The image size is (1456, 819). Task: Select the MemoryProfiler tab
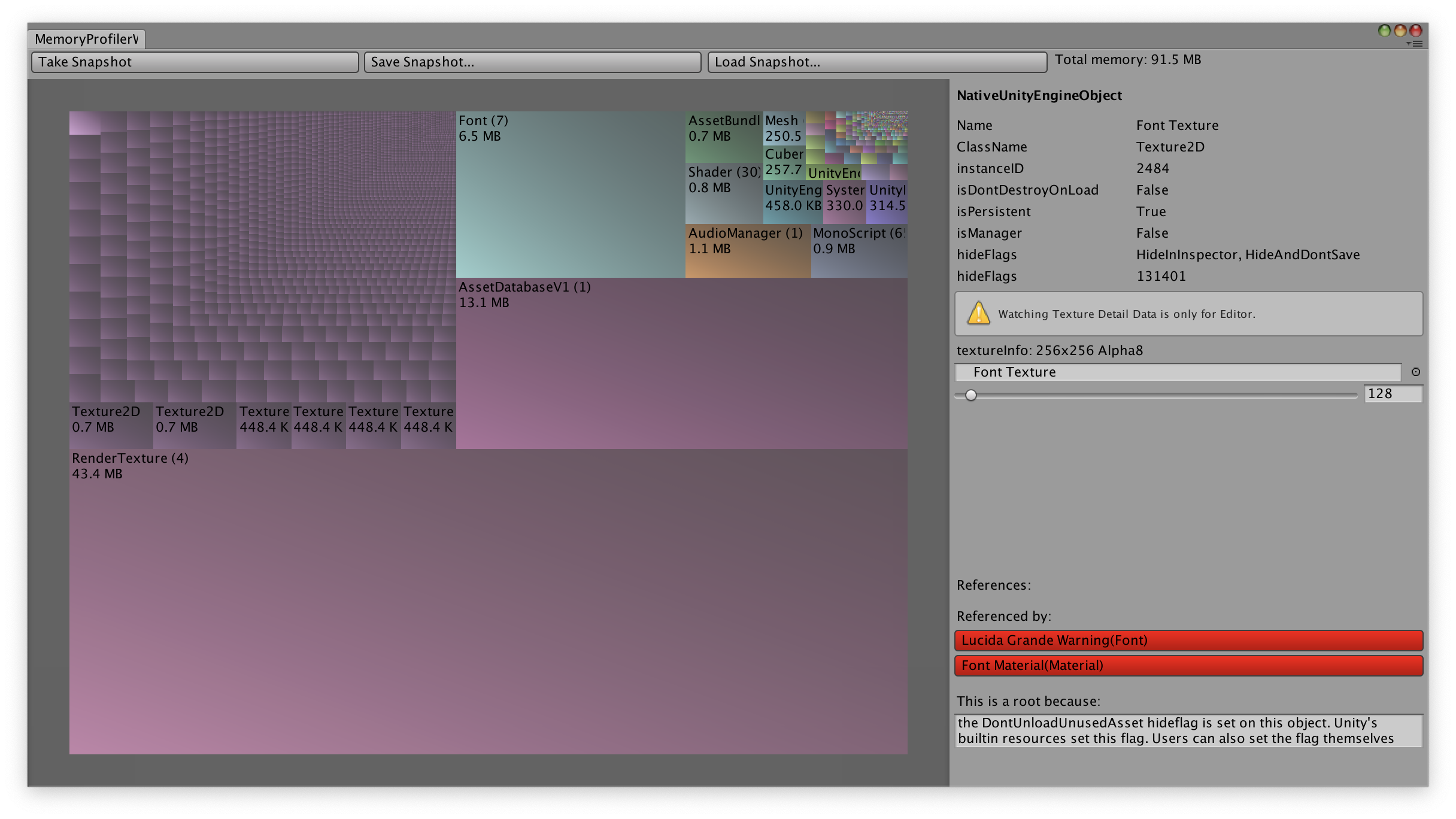(x=84, y=40)
